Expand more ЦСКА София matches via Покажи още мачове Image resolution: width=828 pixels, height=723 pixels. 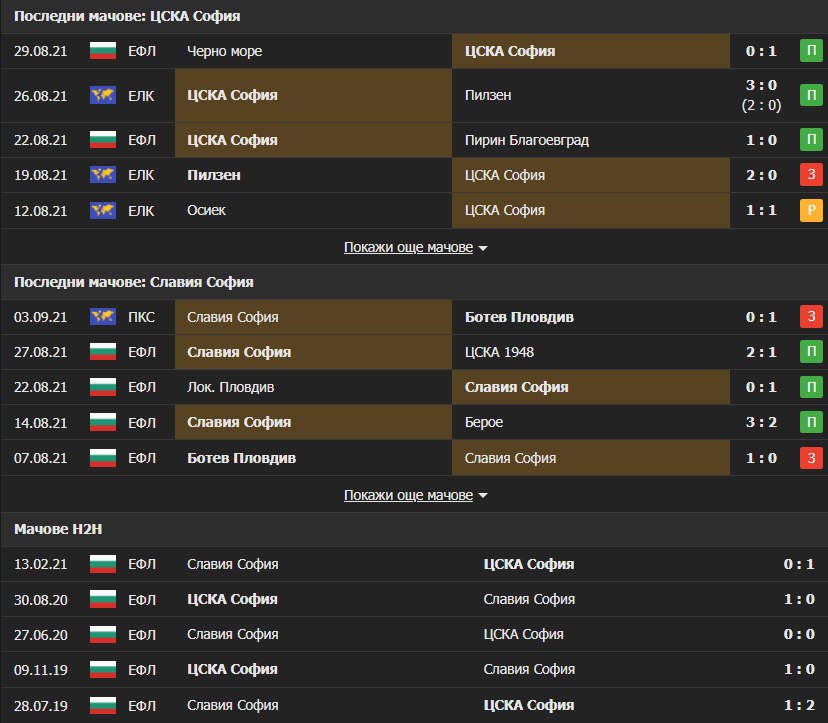(x=416, y=247)
